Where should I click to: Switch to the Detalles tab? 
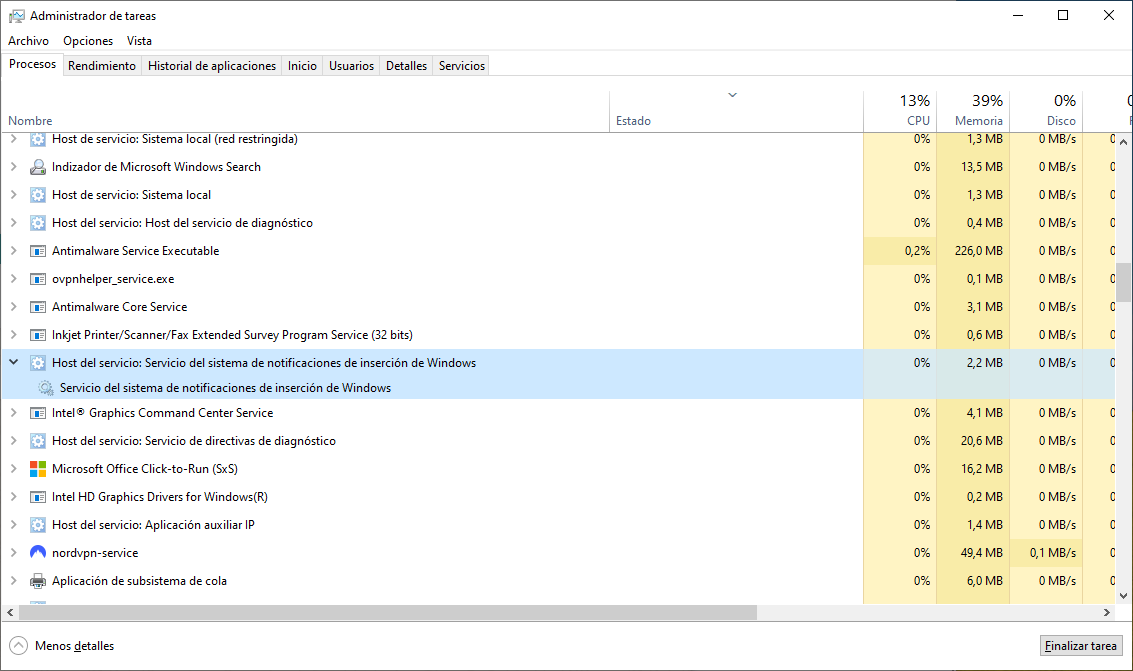[406, 66]
